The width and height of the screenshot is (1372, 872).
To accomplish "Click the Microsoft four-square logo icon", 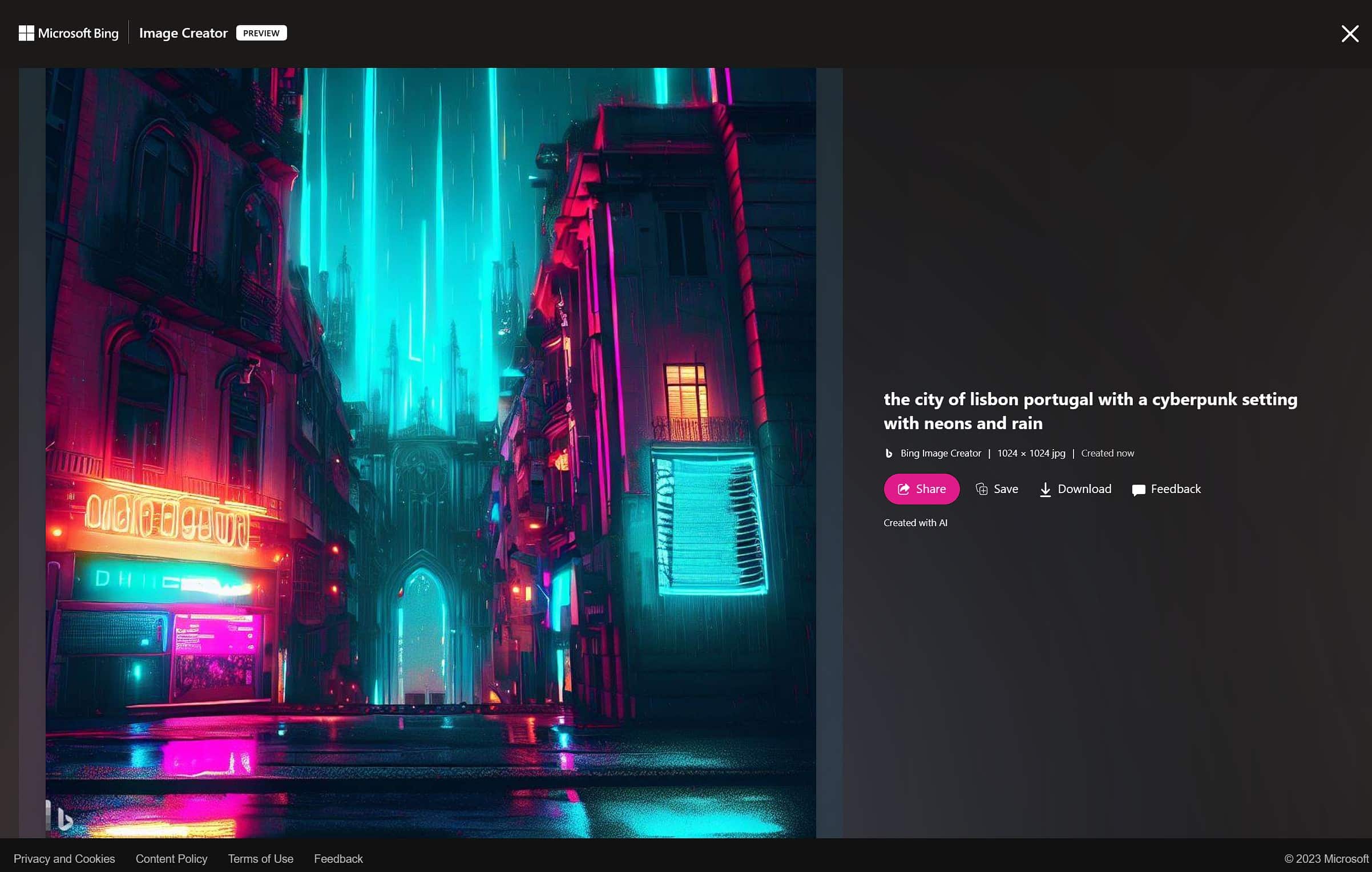I will tap(26, 33).
